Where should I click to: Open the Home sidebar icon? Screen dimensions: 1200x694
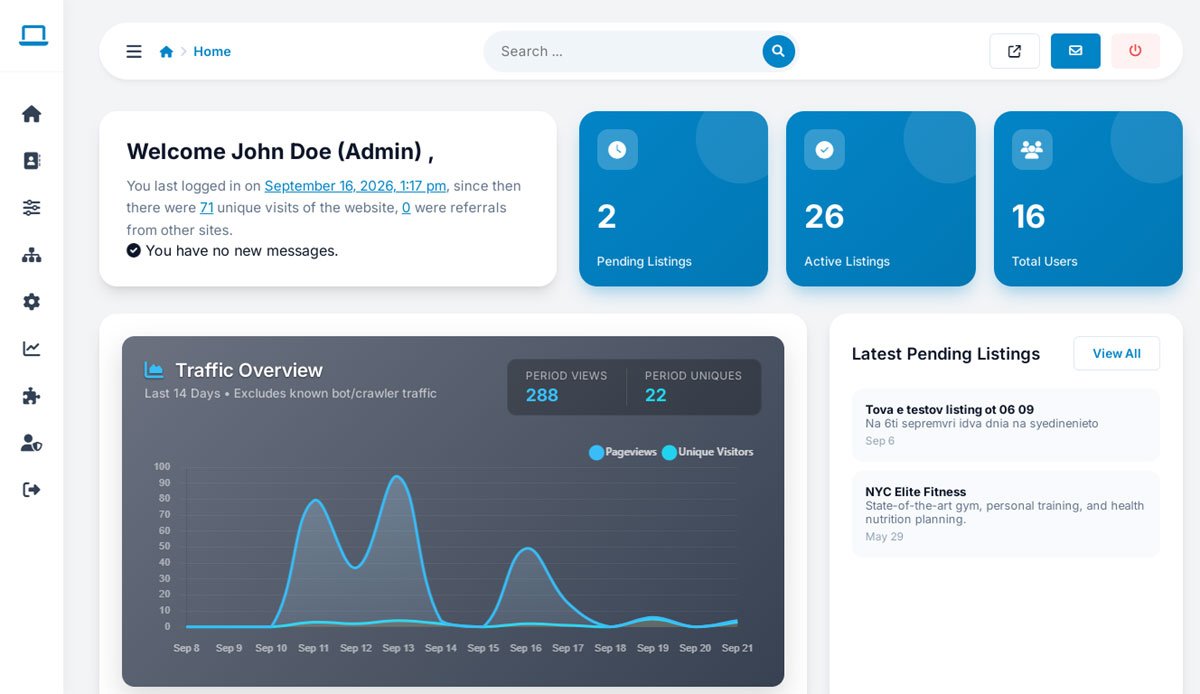click(32, 114)
